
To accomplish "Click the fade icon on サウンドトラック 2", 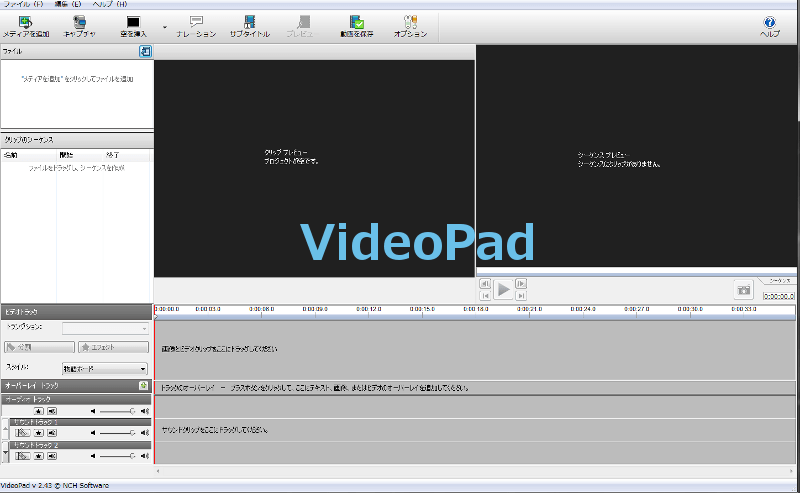I will click(22, 456).
